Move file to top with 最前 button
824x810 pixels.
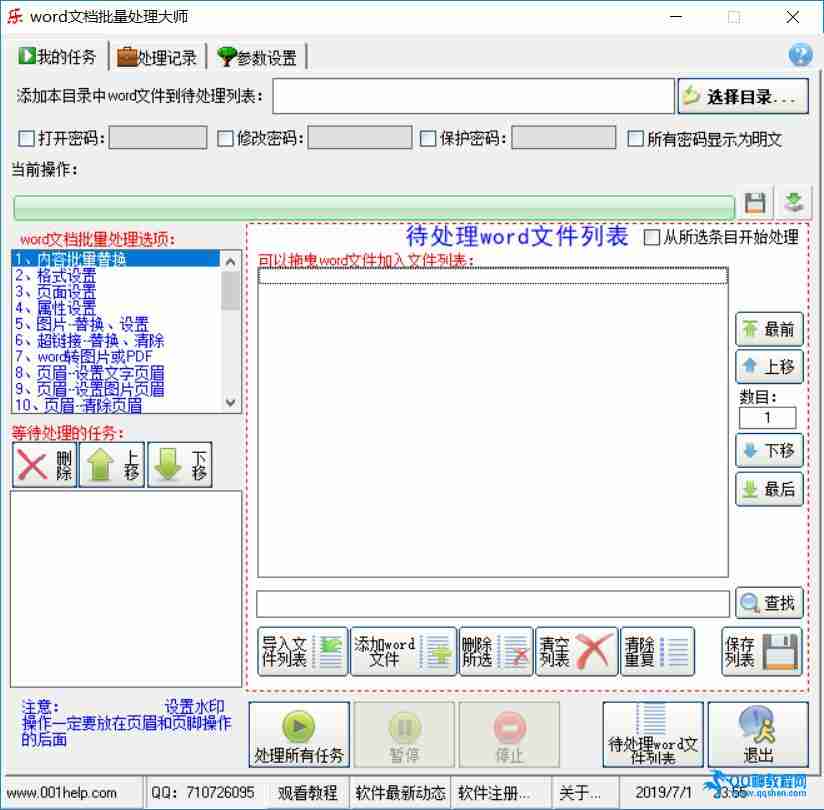[769, 329]
